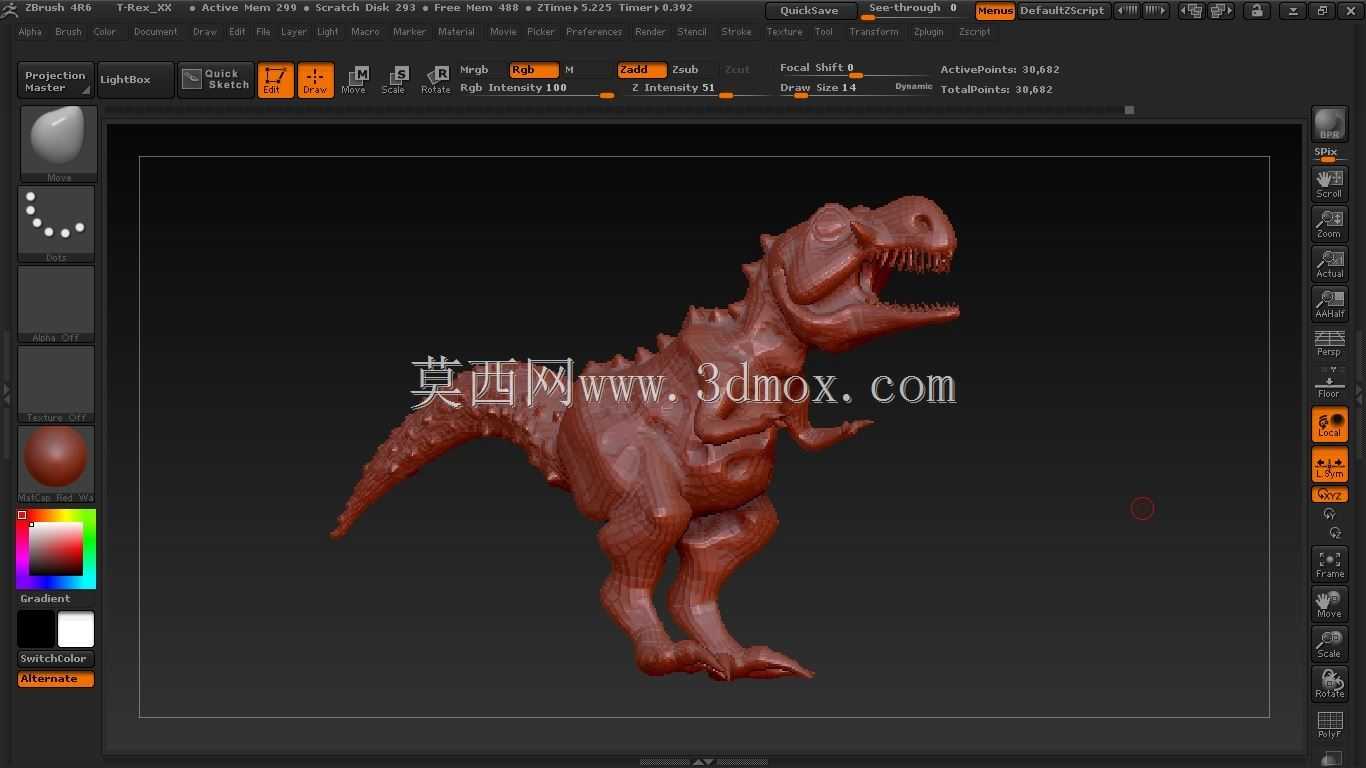Select the white main color swatch
The height and width of the screenshot is (768, 1366).
click(x=76, y=629)
